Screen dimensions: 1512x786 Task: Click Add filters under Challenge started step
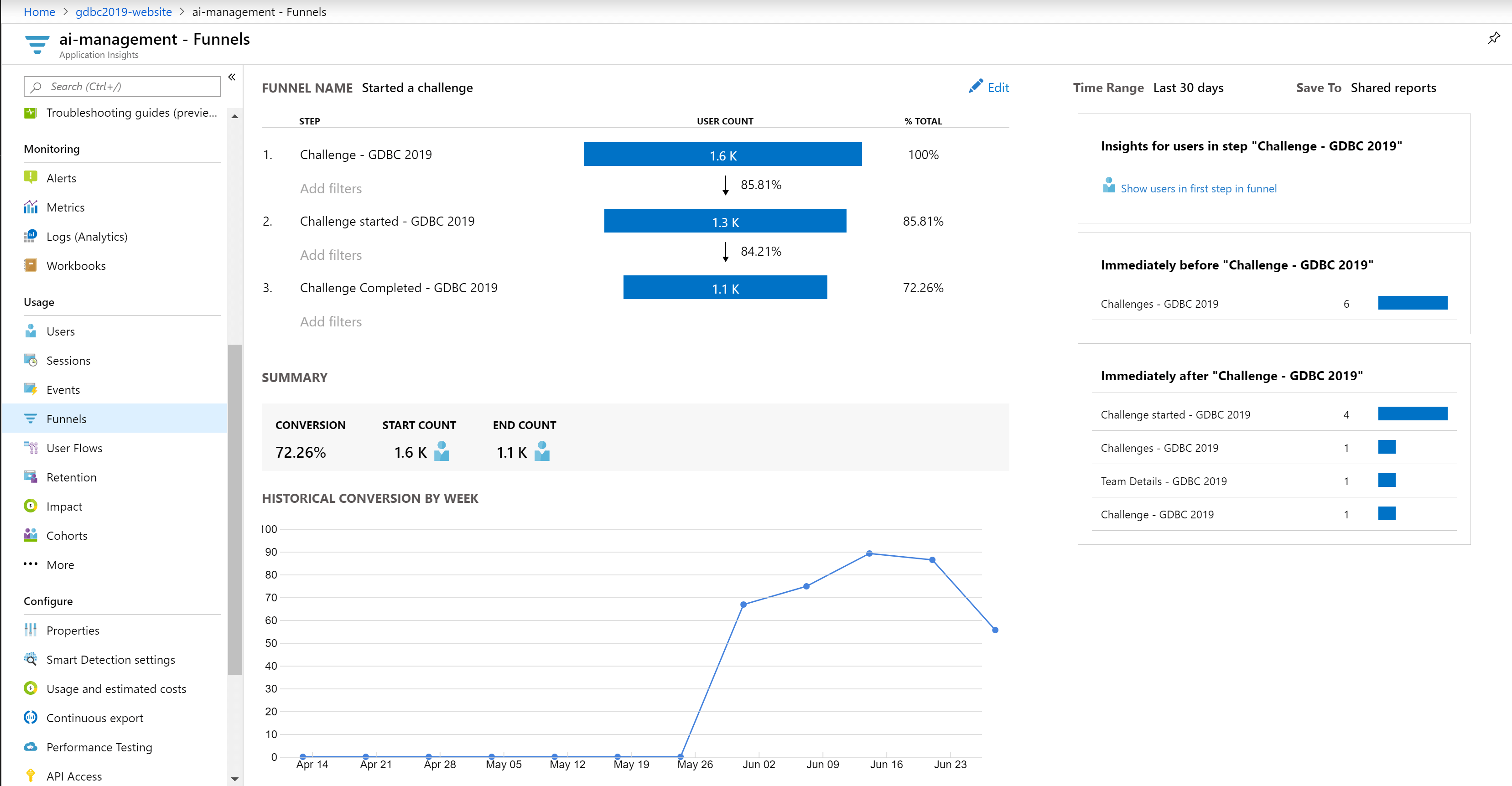[331, 255]
